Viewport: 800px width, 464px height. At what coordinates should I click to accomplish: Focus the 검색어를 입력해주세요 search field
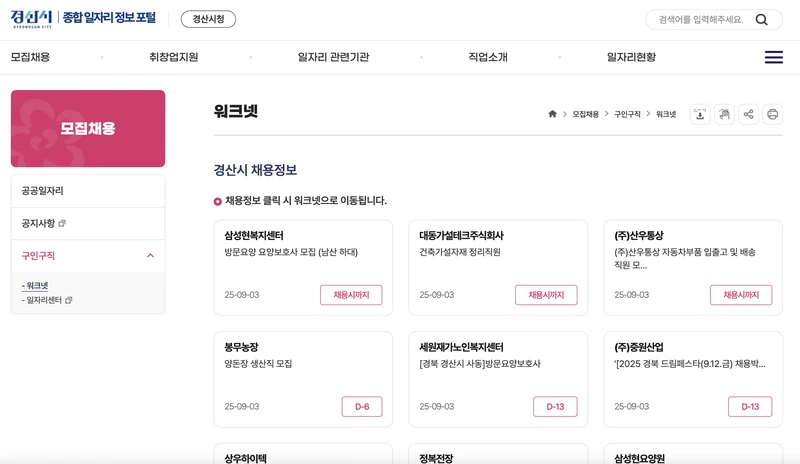[701, 19]
